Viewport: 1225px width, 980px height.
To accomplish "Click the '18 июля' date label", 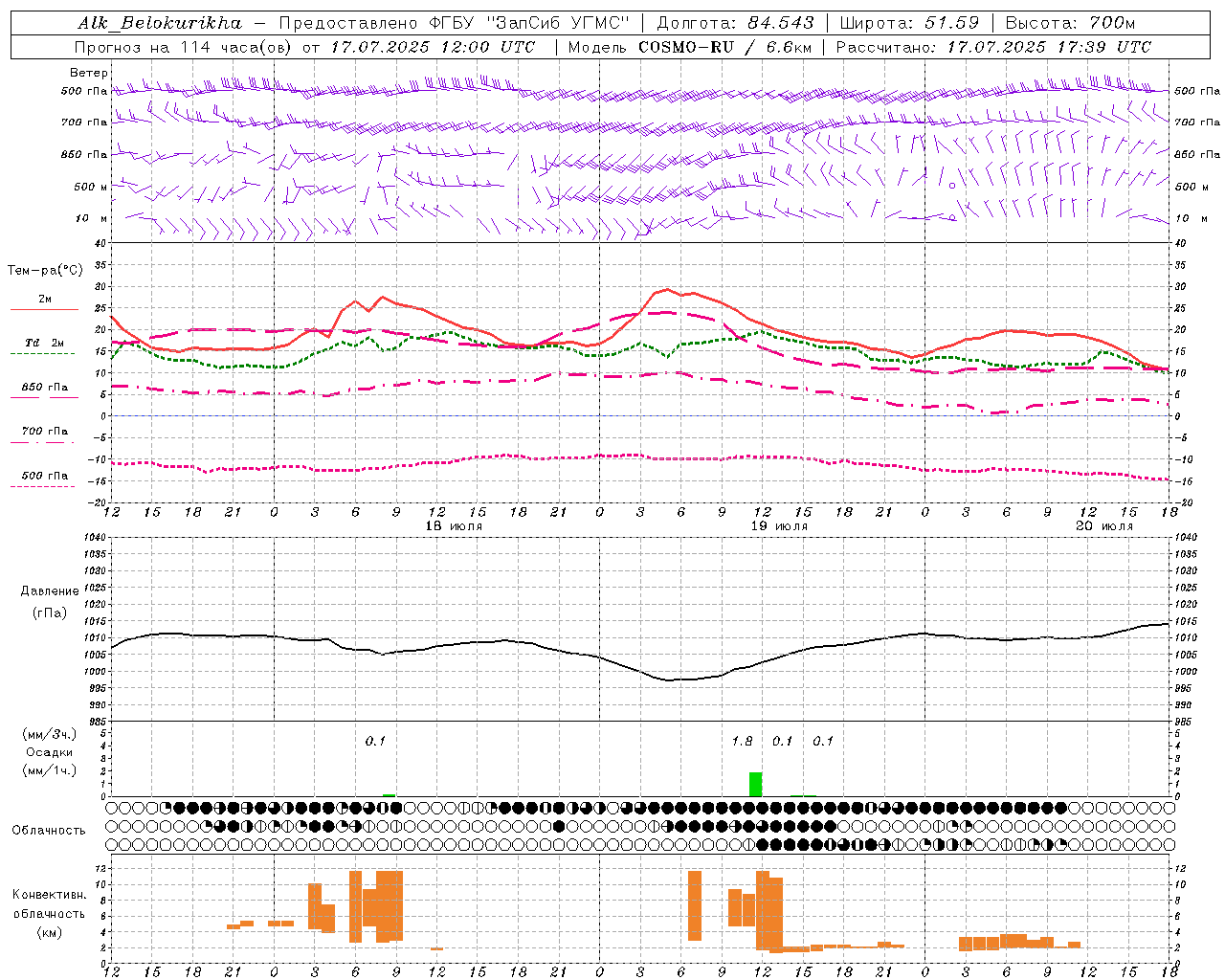I will point(454,526).
